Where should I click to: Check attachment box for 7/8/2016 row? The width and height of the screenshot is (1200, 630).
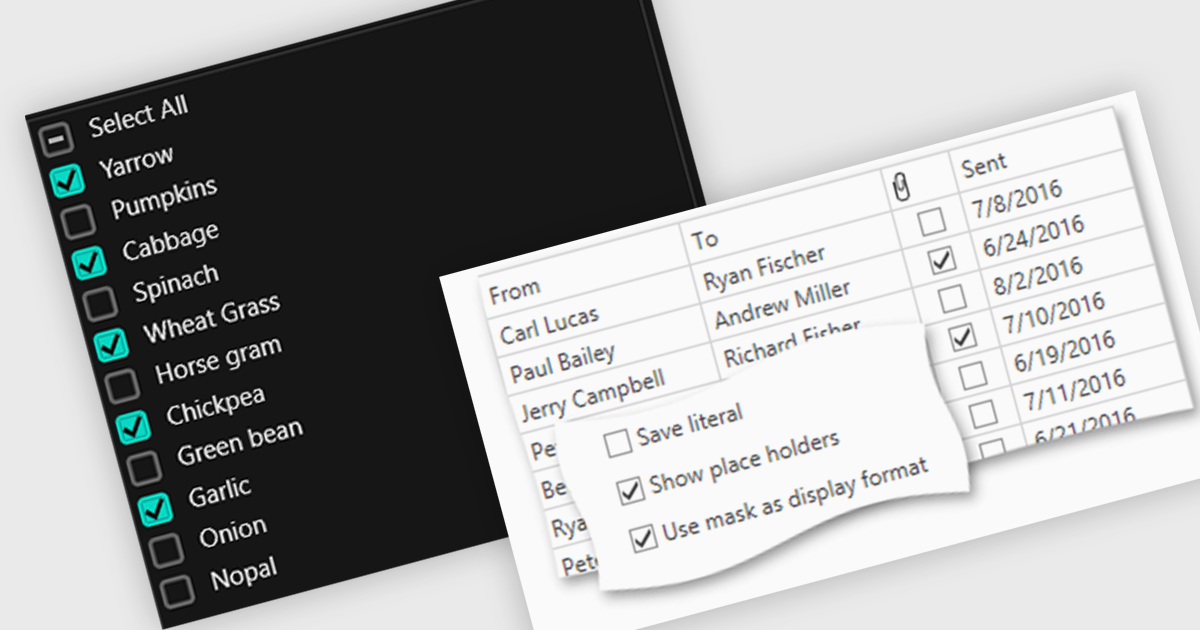click(930, 221)
